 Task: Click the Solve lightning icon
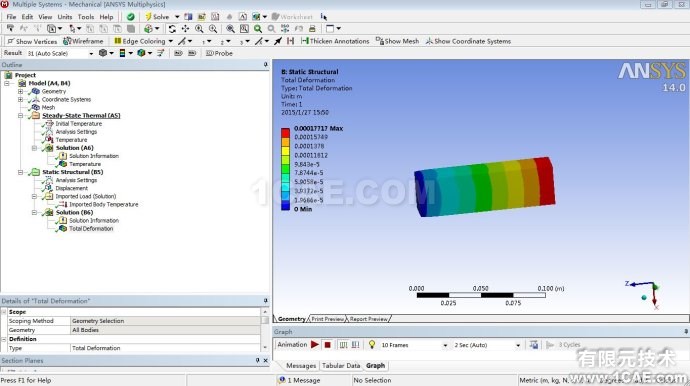[148, 17]
